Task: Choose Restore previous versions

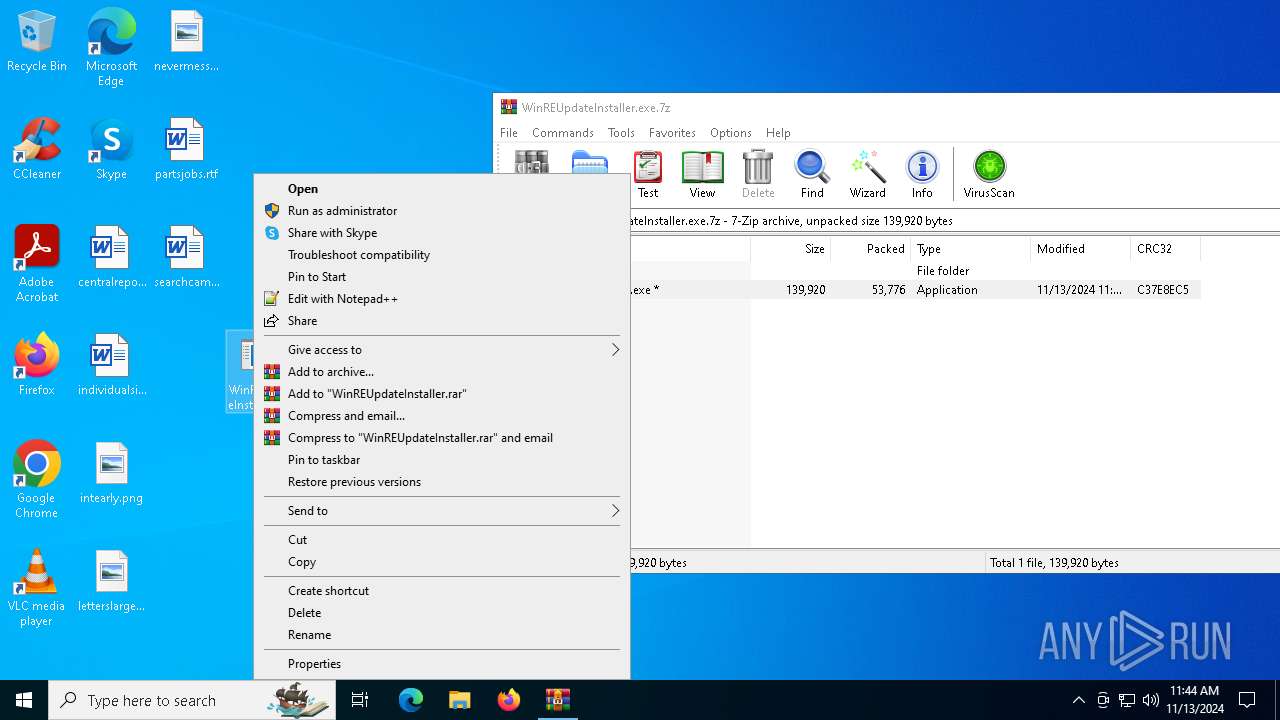Action: pyautogui.click(x=442, y=482)
